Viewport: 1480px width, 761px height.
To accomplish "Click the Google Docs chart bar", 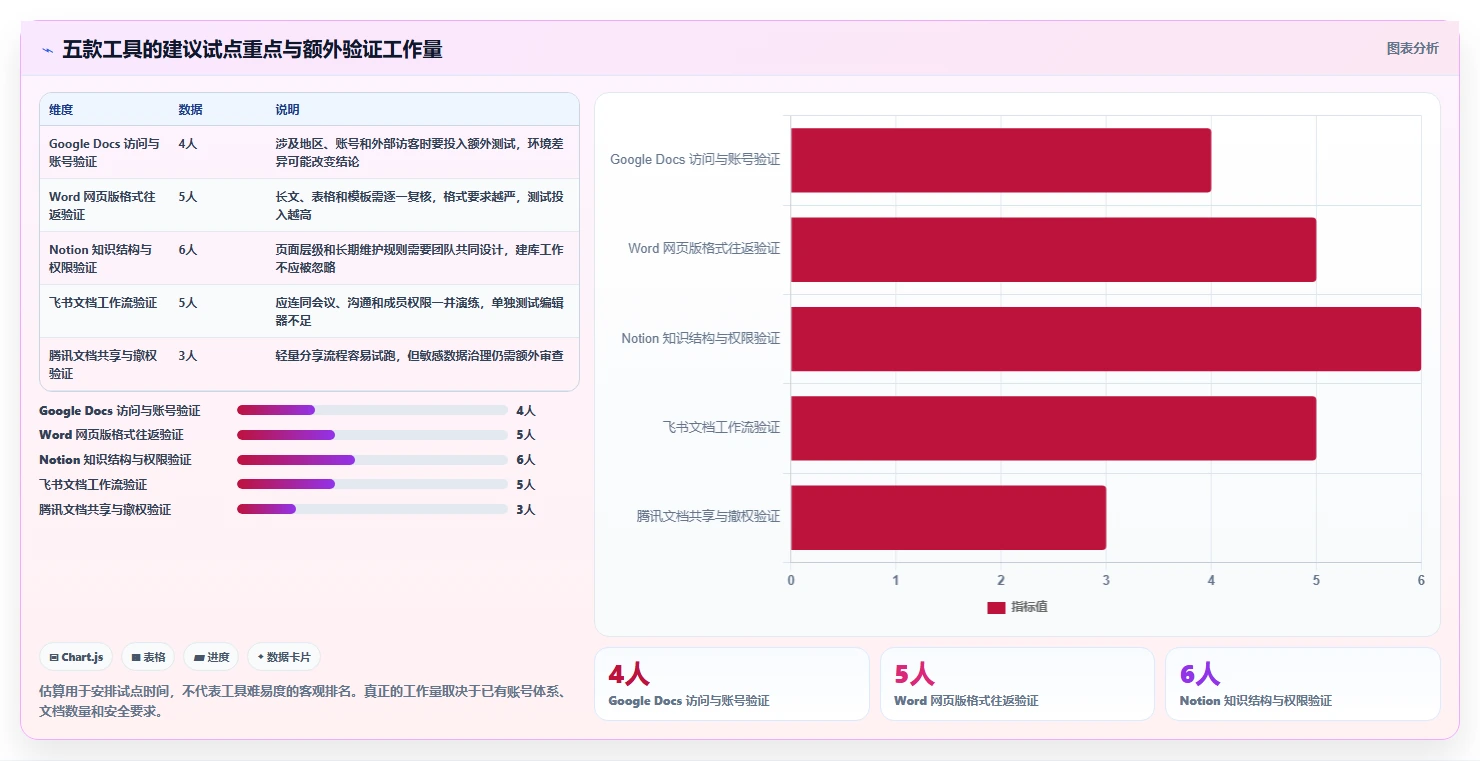I will [x=1001, y=160].
